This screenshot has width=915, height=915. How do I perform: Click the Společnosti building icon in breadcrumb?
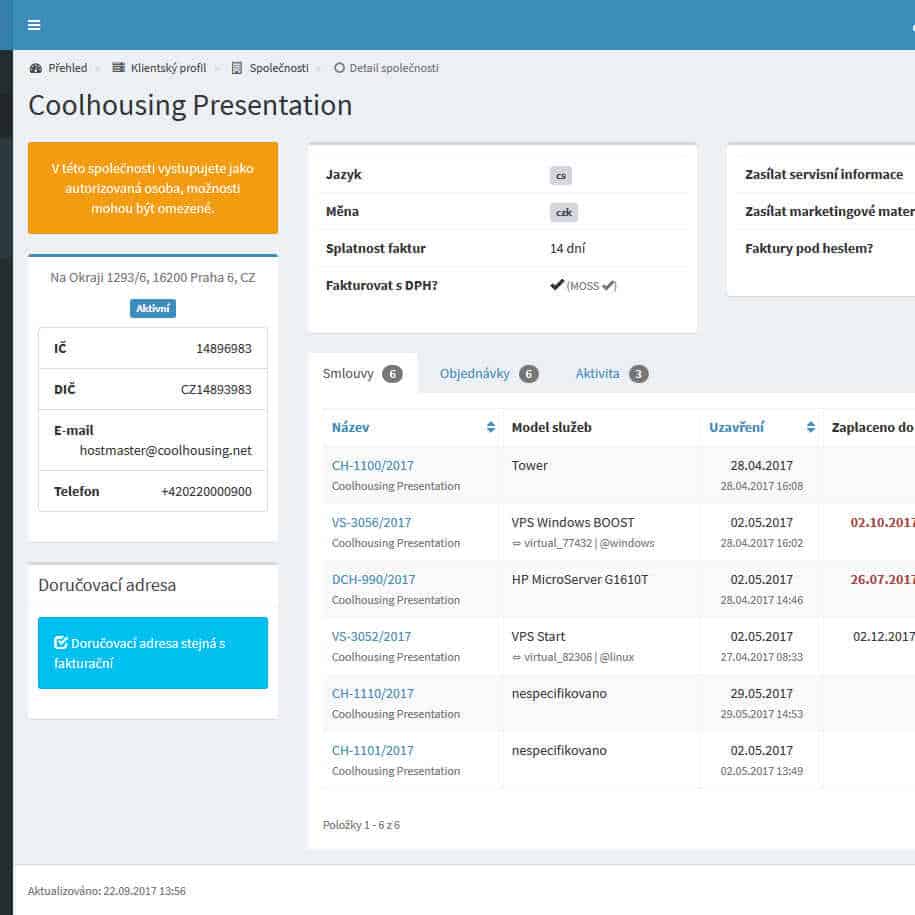[236, 68]
